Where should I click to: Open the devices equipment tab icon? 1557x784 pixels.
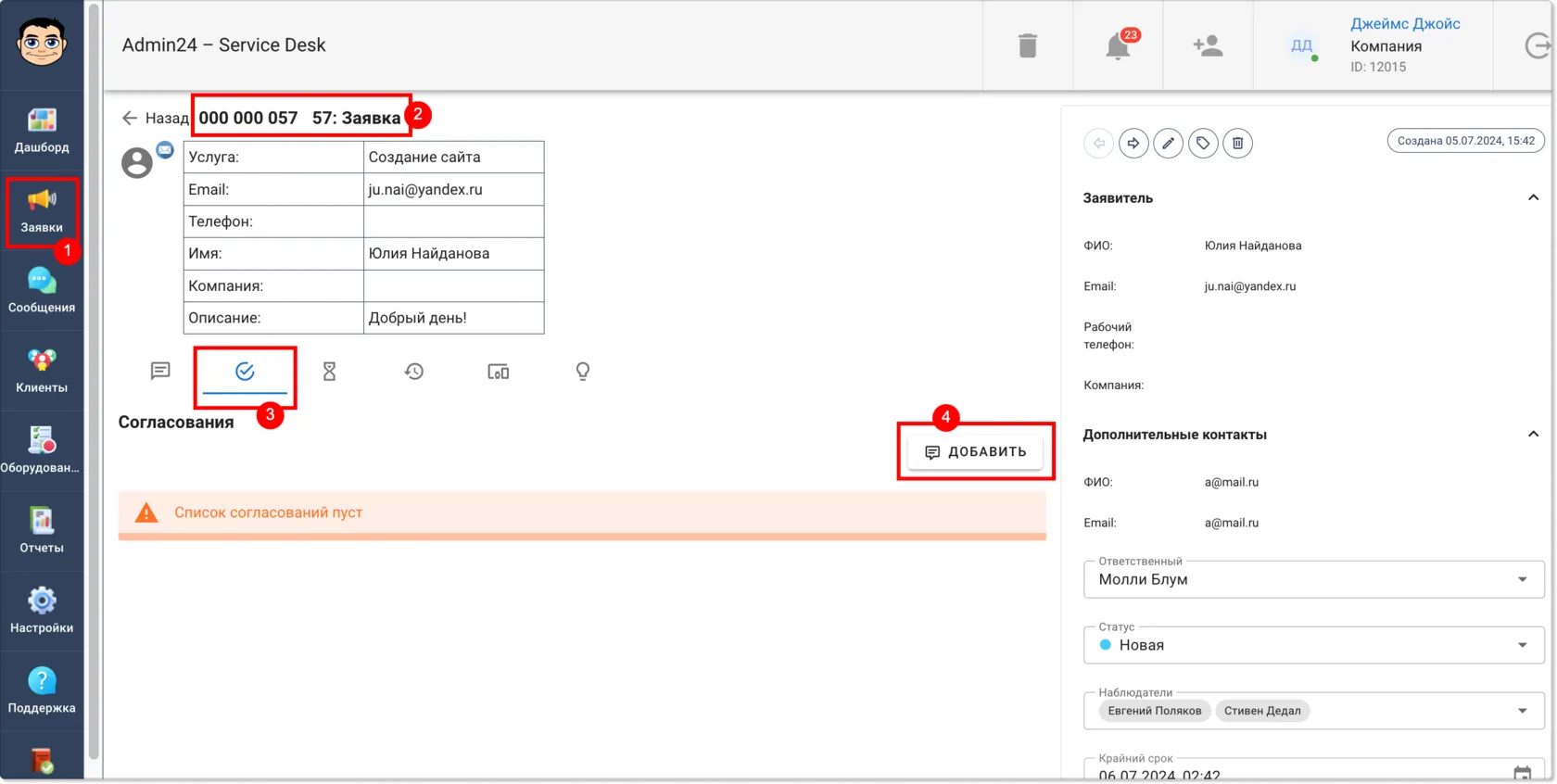click(x=499, y=372)
